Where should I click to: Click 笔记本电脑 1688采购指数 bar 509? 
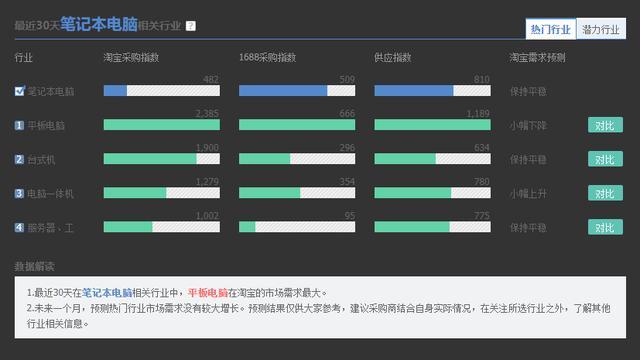[x=297, y=91]
